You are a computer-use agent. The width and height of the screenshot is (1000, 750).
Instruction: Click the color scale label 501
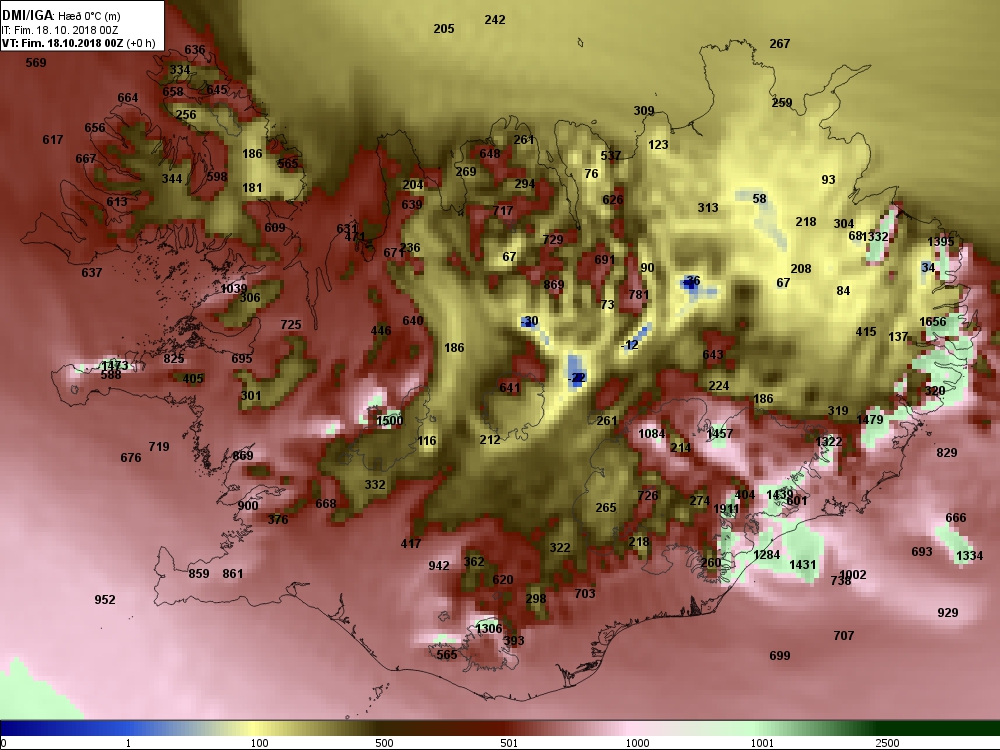click(x=509, y=743)
